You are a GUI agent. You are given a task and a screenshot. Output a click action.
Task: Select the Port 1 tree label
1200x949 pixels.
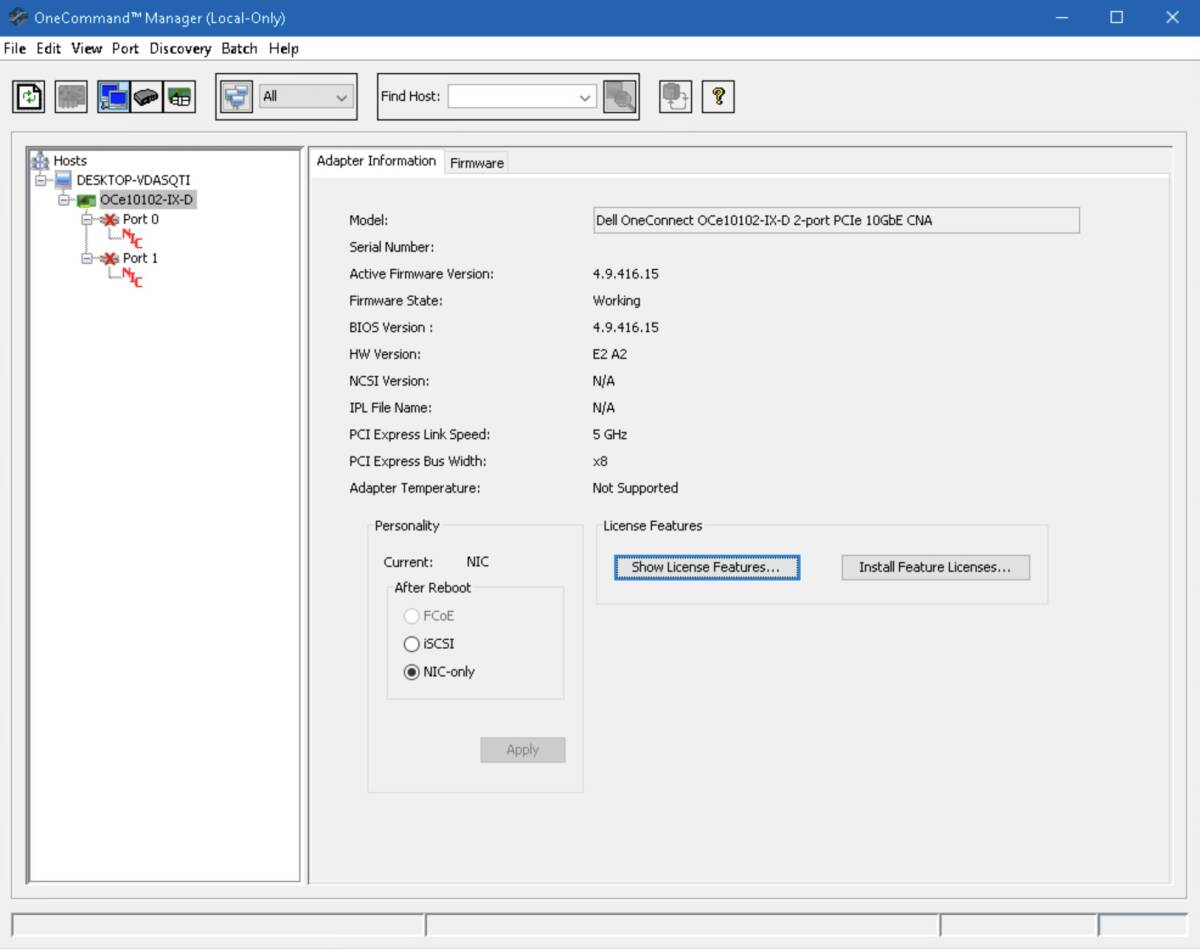(x=141, y=258)
